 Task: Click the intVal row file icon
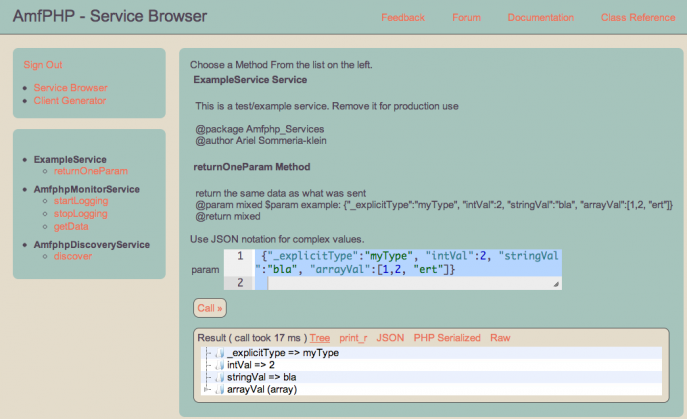220,365
